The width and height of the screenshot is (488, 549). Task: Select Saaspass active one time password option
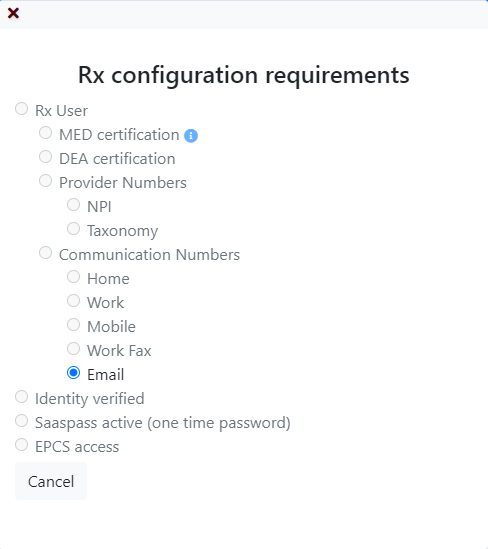[21, 421]
